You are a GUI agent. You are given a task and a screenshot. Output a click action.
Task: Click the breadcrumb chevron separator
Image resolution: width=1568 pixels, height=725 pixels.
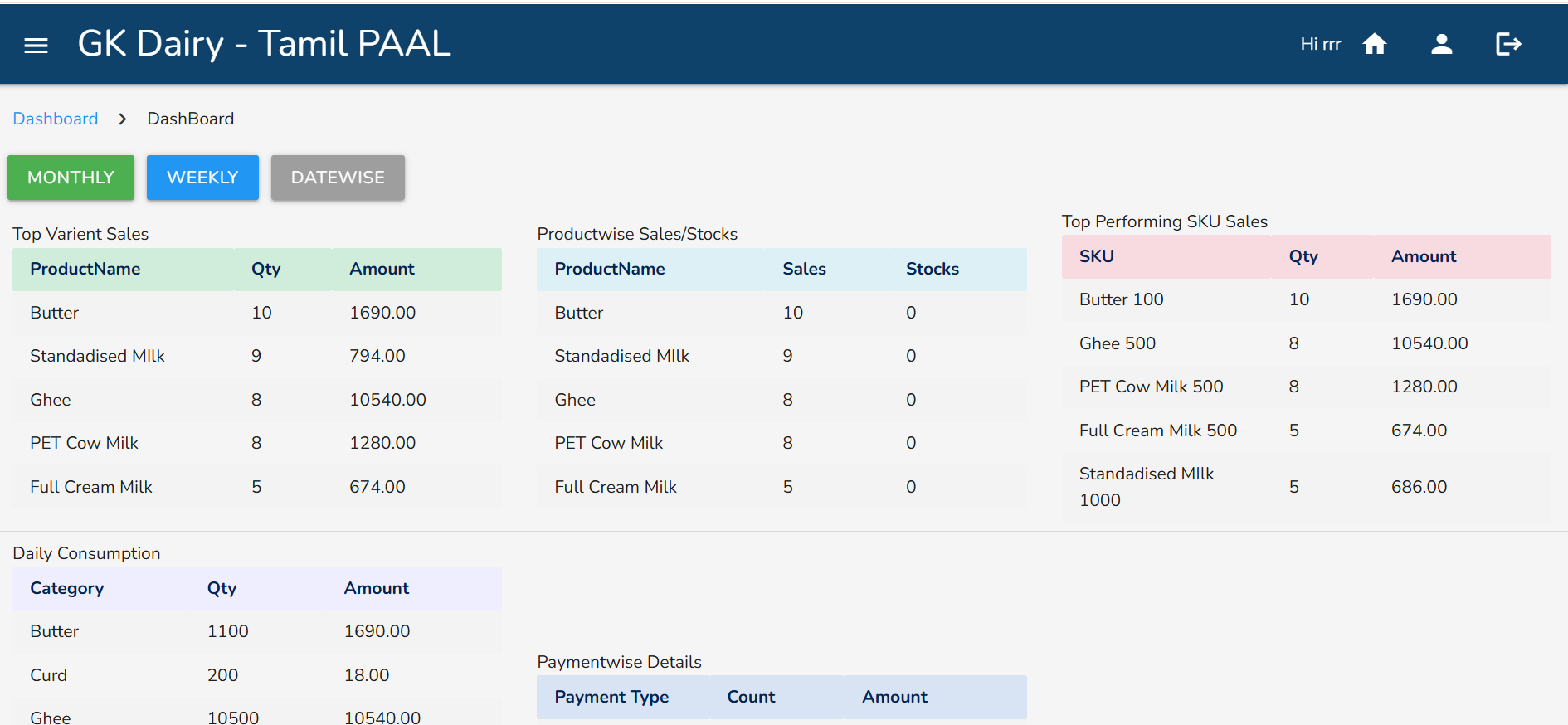[x=123, y=119]
